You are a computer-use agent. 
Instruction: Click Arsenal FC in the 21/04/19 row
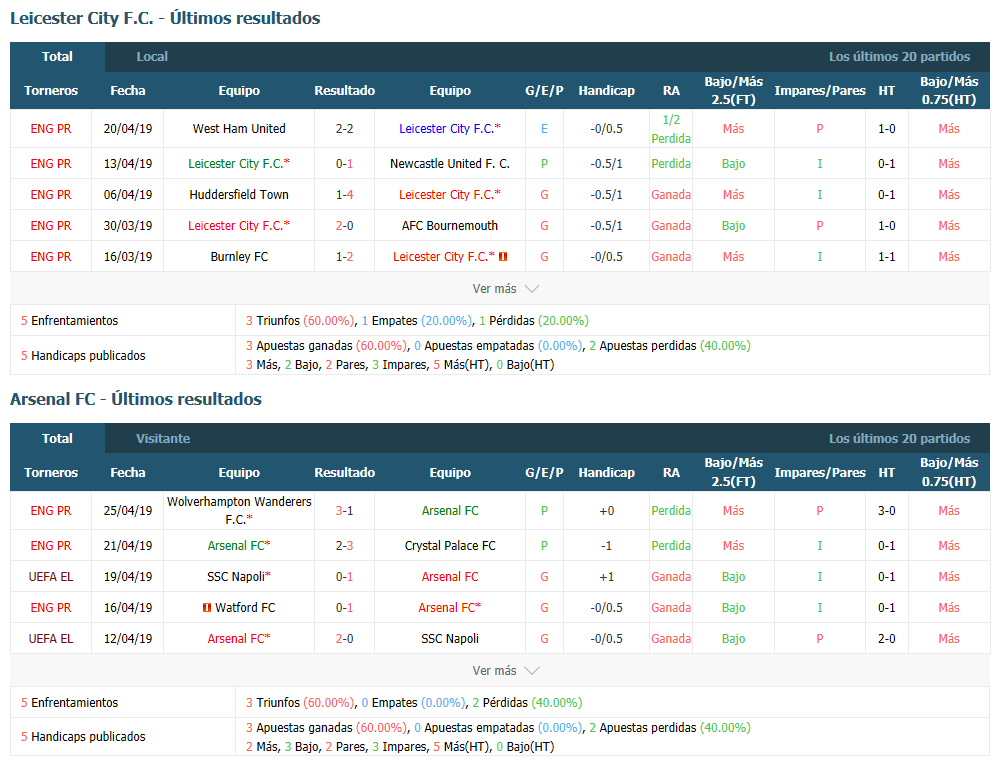[236, 546]
